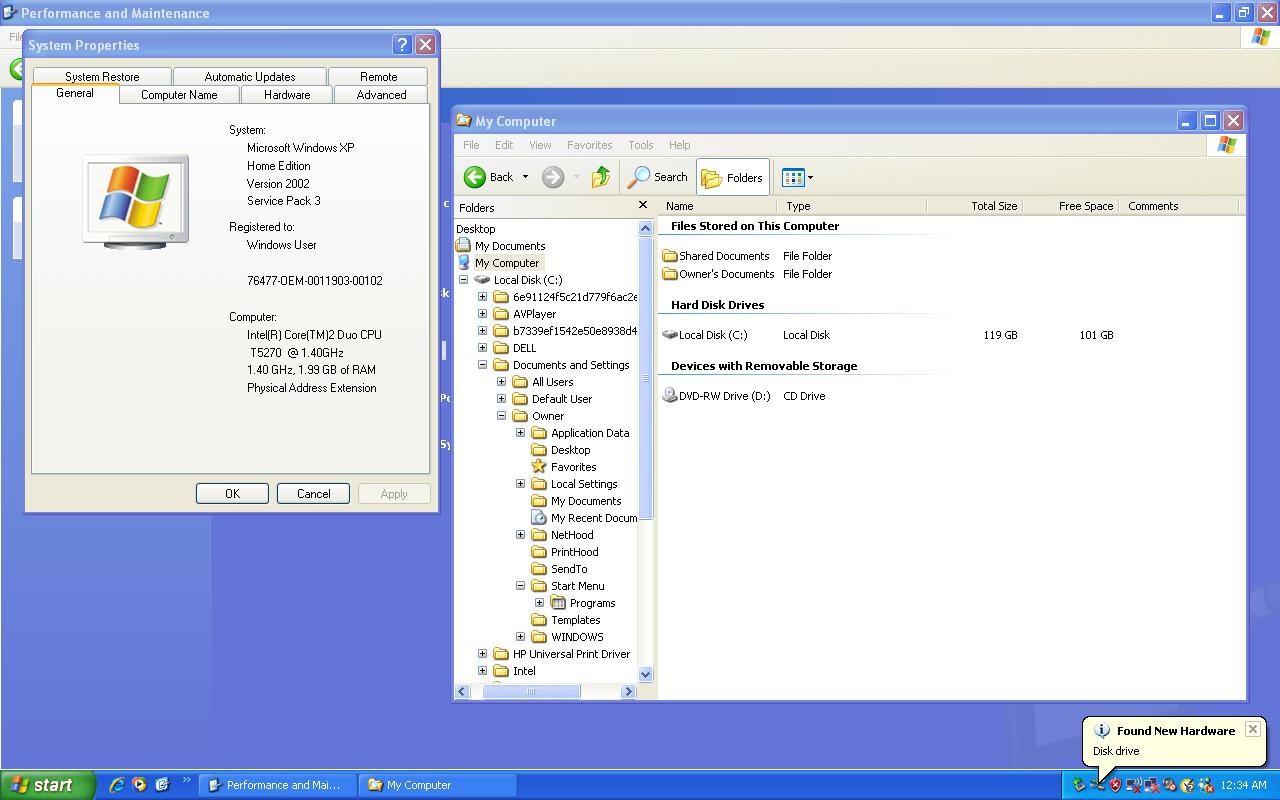Click the help question mark in System Properties
The image size is (1280, 800).
point(402,45)
